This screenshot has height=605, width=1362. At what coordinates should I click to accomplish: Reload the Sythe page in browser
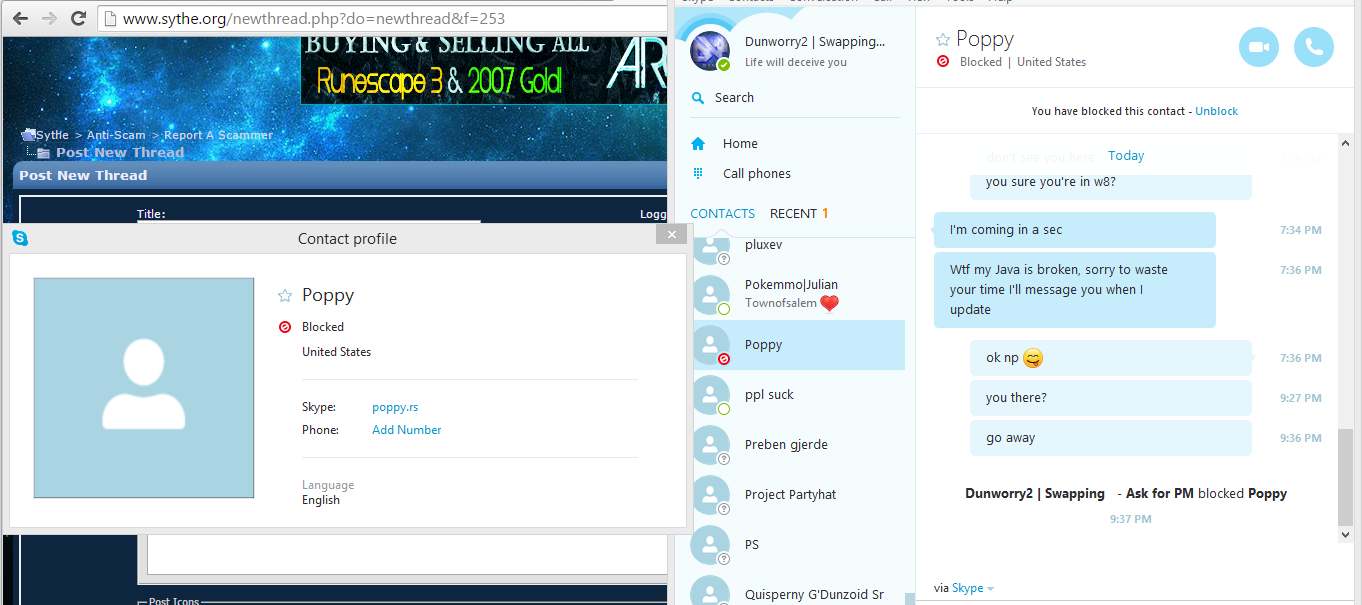pyautogui.click(x=78, y=18)
